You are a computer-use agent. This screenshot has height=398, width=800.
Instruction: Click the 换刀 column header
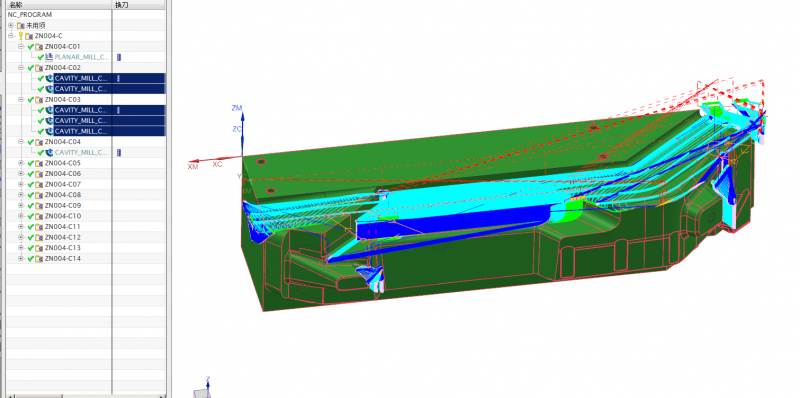[121, 5]
